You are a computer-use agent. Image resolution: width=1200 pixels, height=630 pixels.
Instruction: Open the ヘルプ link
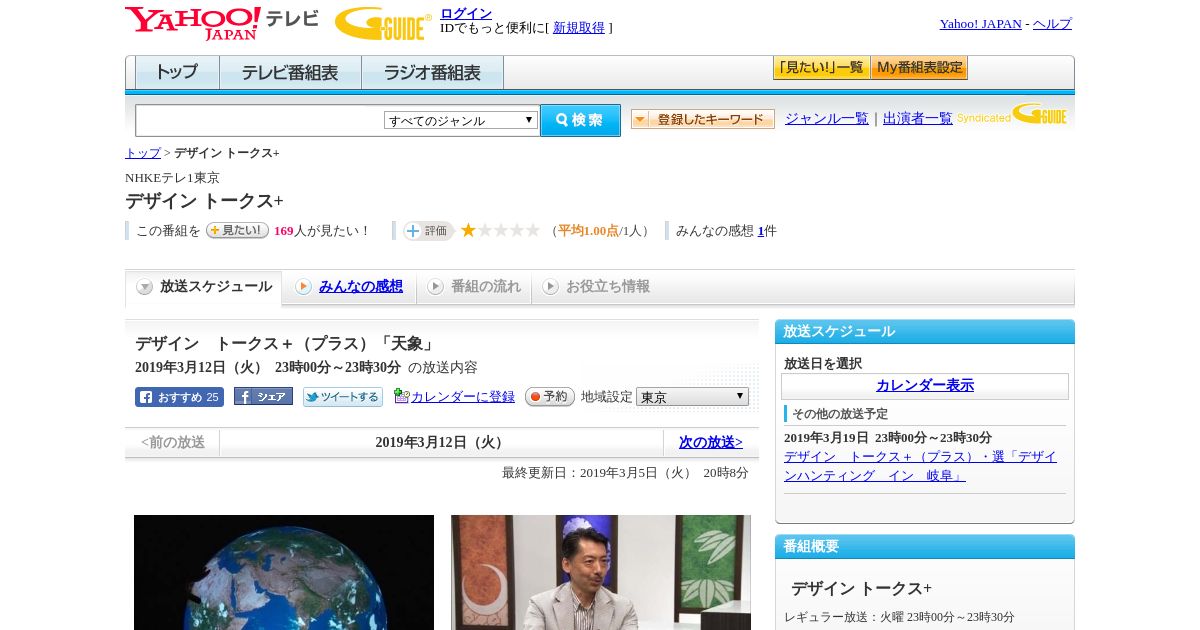pos(1052,24)
